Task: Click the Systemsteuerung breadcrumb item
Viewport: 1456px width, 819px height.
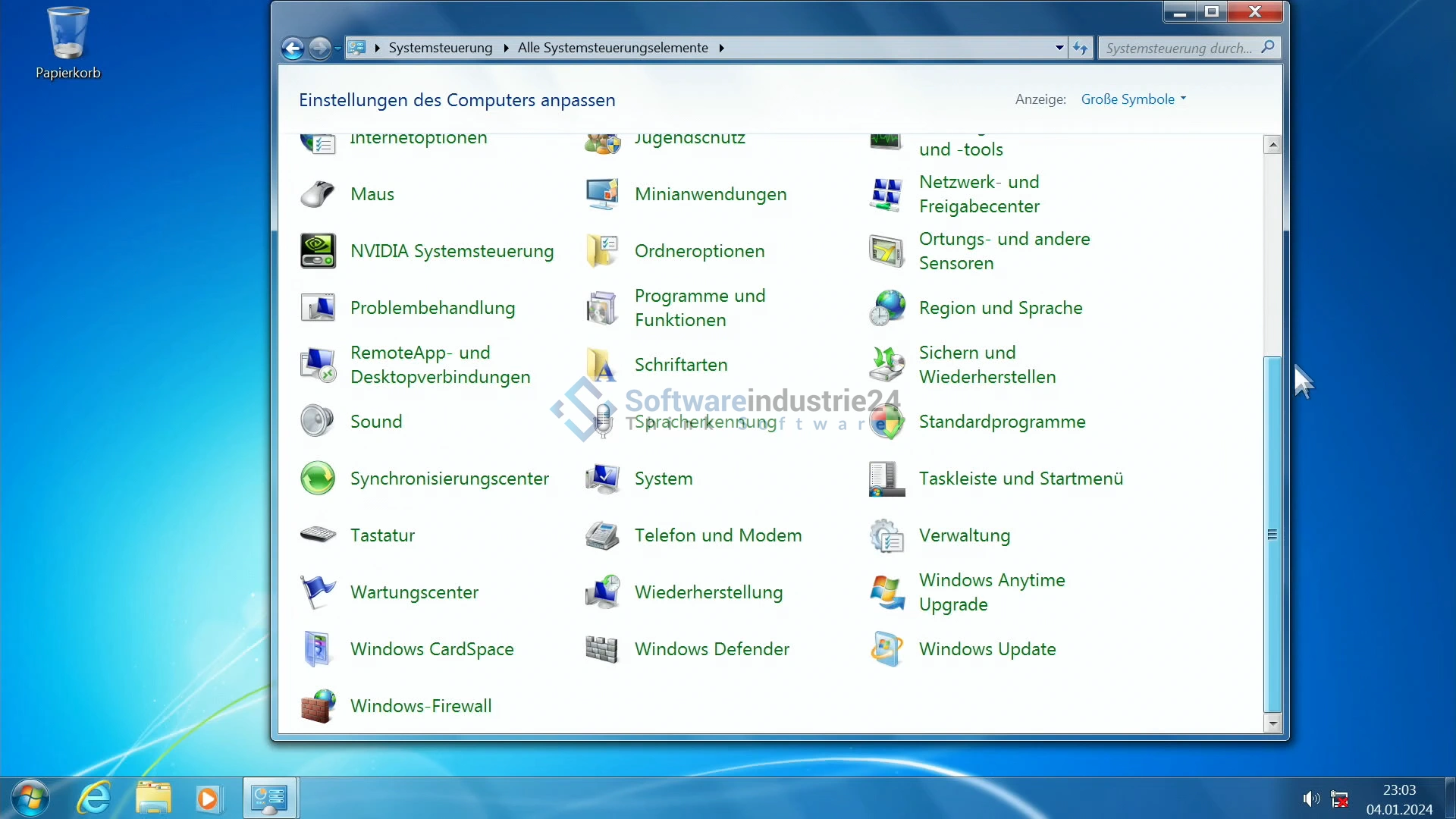Action: (x=440, y=48)
